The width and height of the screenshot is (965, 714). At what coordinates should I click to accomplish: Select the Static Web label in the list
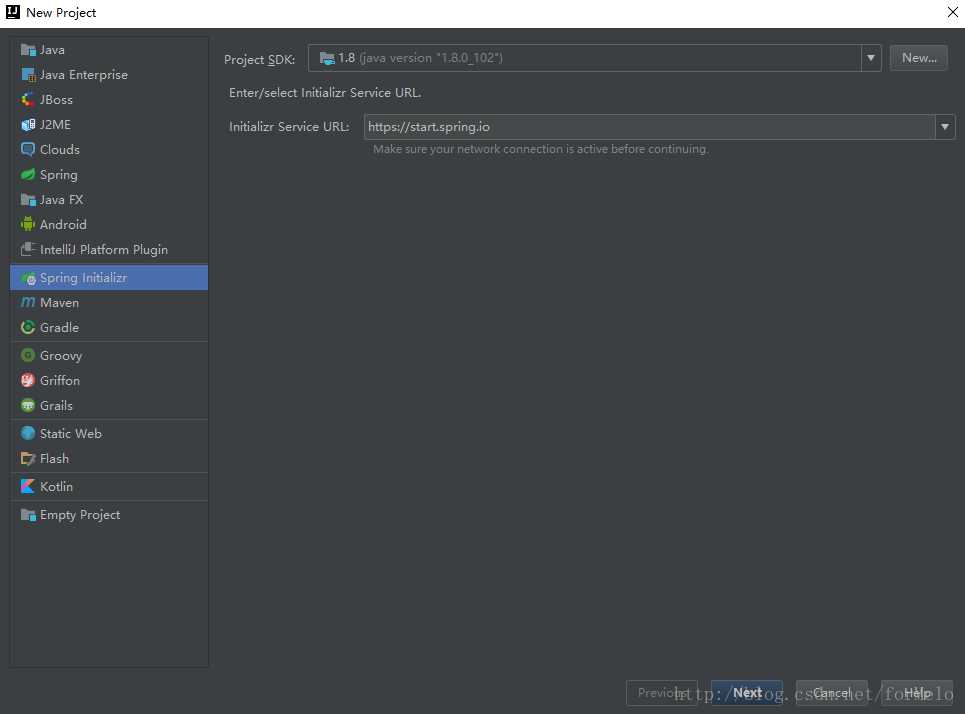point(71,433)
